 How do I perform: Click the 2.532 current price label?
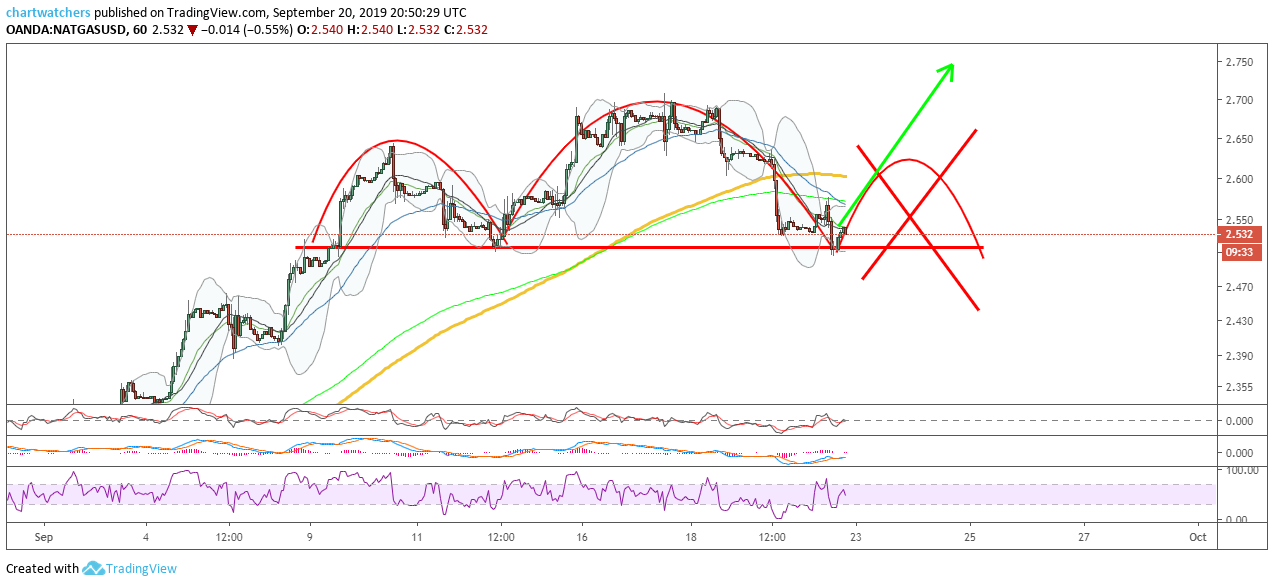tap(1240, 234)
